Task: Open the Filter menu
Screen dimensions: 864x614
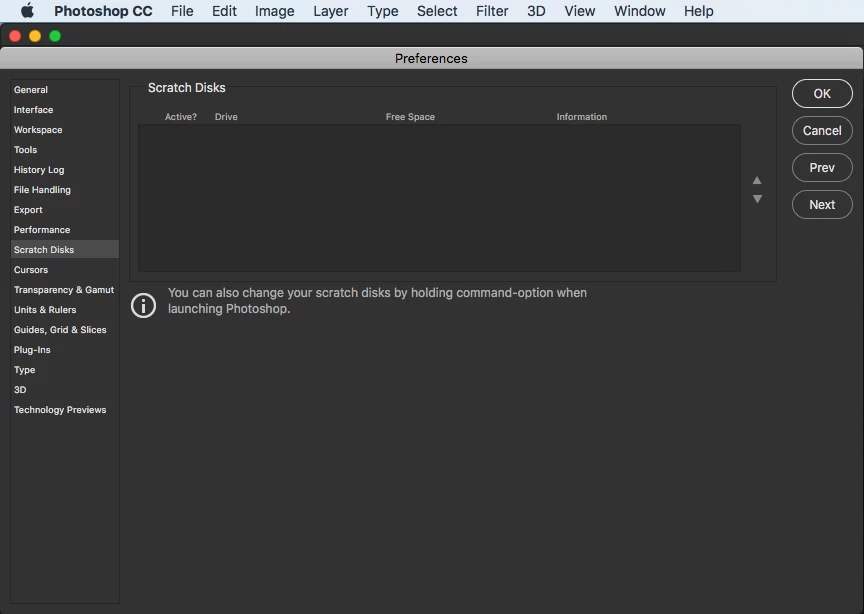Action: pyautogui.click(x=492, y=11)
